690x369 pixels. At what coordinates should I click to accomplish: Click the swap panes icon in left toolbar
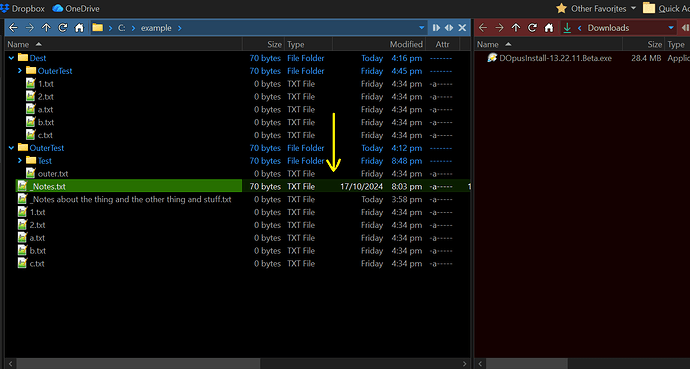tap(449, 28)
